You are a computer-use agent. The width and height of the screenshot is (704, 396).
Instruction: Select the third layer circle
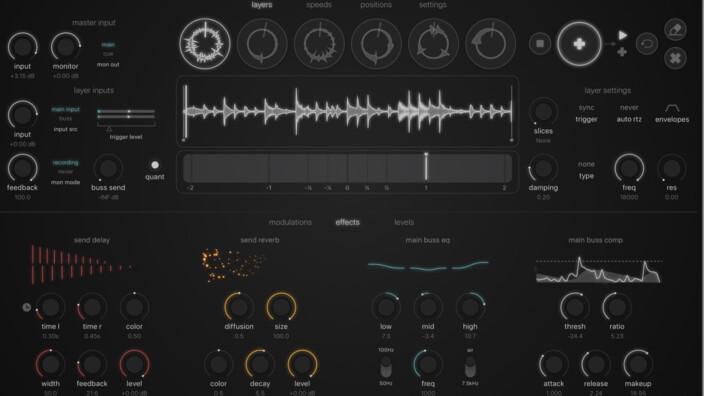[319, 44]
